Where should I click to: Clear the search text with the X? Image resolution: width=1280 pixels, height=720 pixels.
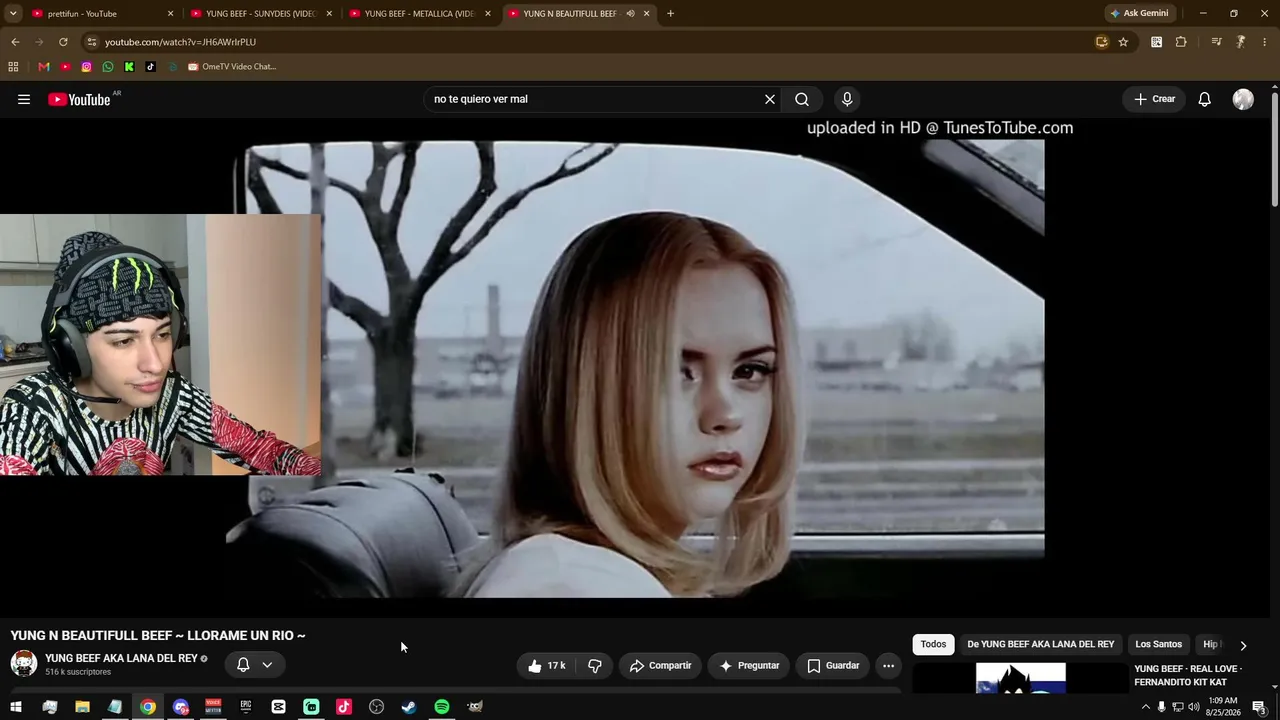[770, 99]
